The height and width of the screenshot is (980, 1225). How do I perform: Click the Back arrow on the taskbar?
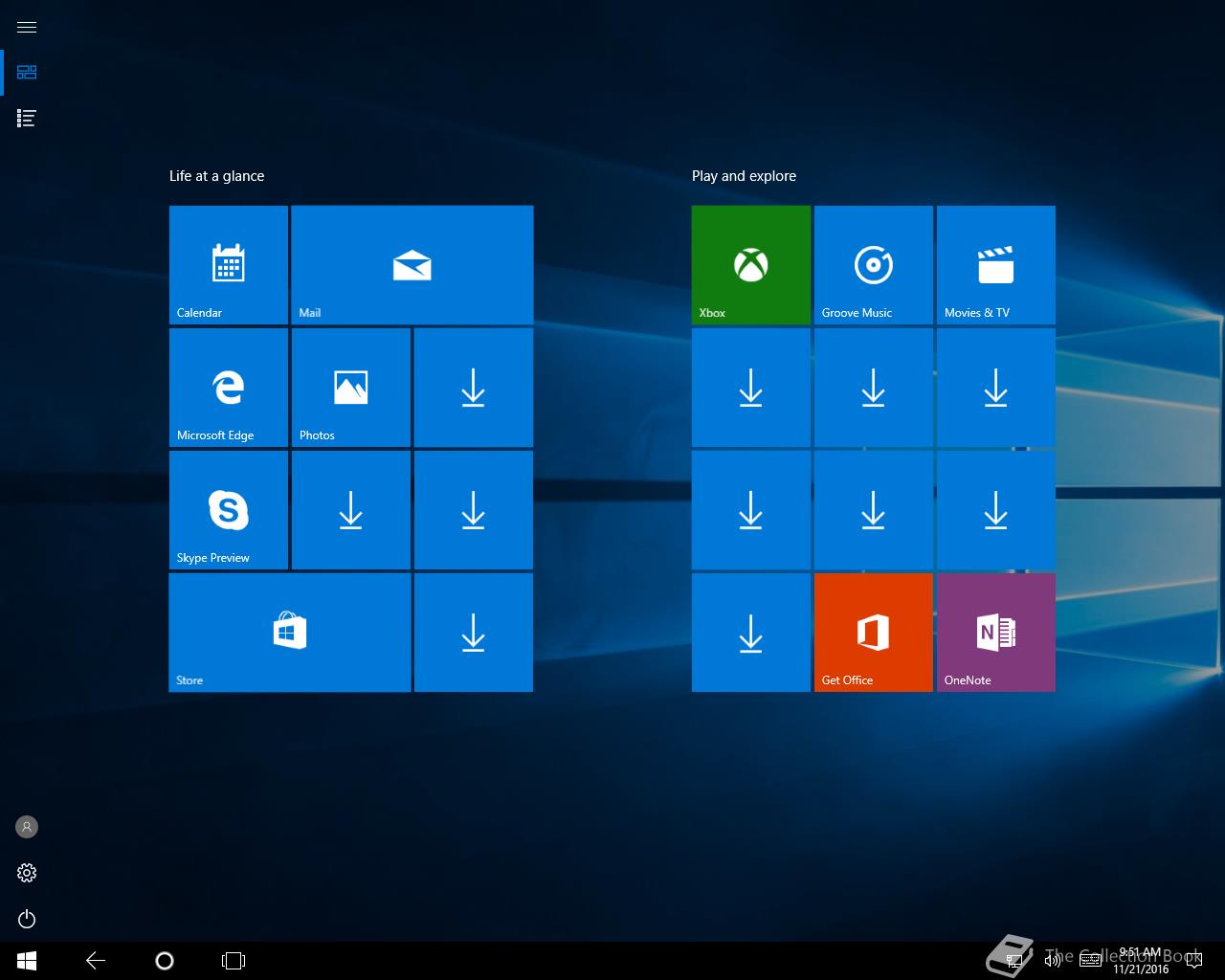[x=96, y=961]
